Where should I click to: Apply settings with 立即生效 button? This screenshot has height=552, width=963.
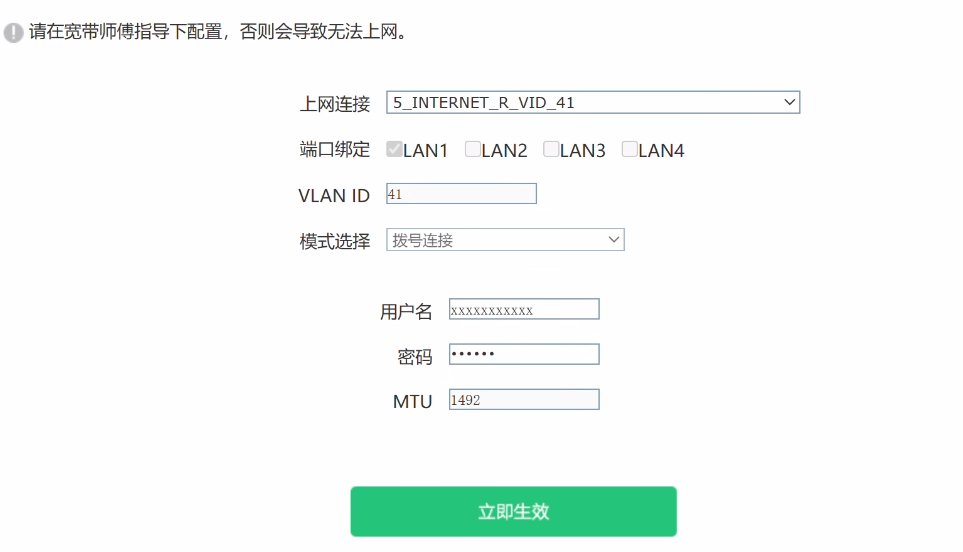[x=513, y=511]
